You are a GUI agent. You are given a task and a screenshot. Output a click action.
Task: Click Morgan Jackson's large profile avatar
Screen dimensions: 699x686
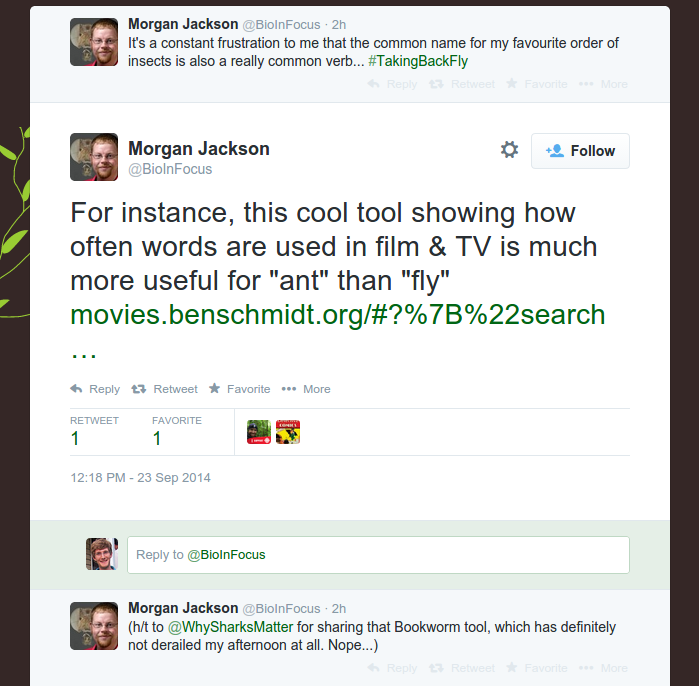click(x=94, y=157)
